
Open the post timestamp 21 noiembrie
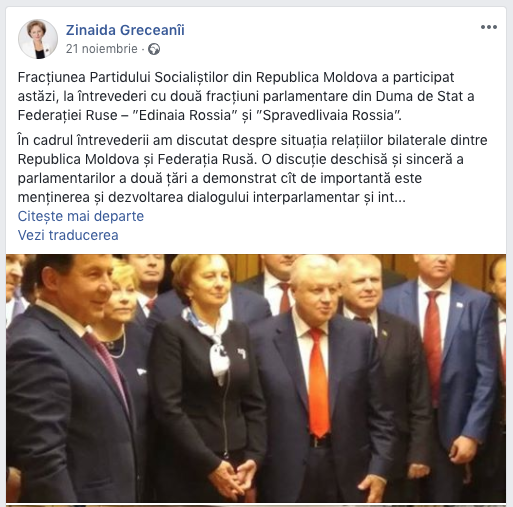tap(102, 49)
